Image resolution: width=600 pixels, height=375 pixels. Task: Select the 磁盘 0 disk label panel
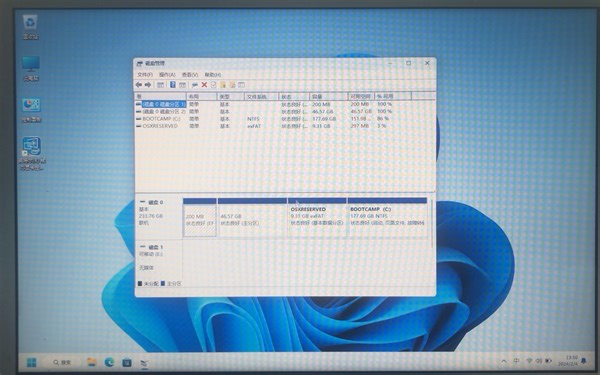pos(159,217)
